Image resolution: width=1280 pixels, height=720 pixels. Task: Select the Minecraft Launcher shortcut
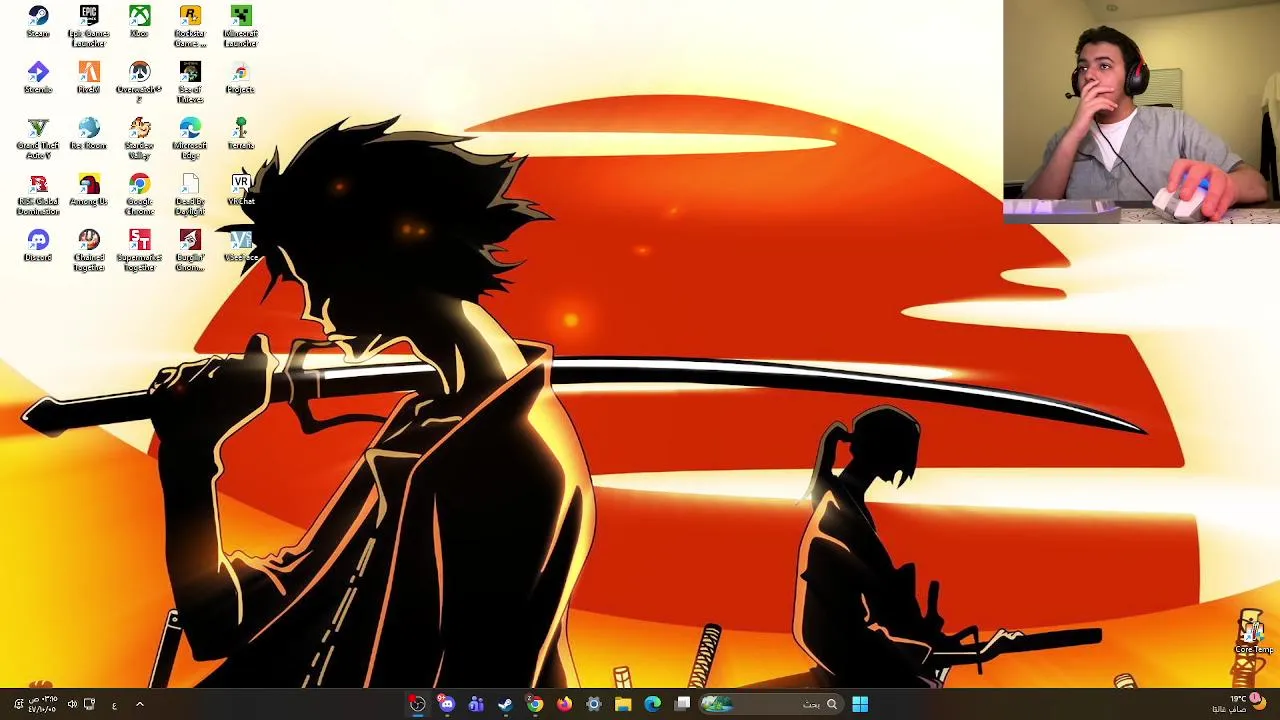[x=240, y=26]
